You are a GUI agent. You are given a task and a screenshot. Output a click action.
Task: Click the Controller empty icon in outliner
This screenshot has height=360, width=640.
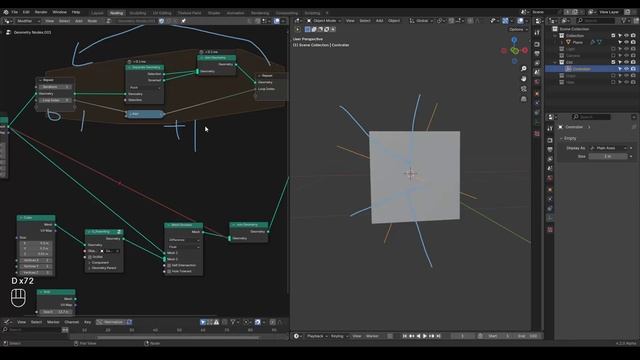pyautogui.click(x=568, y=69)
